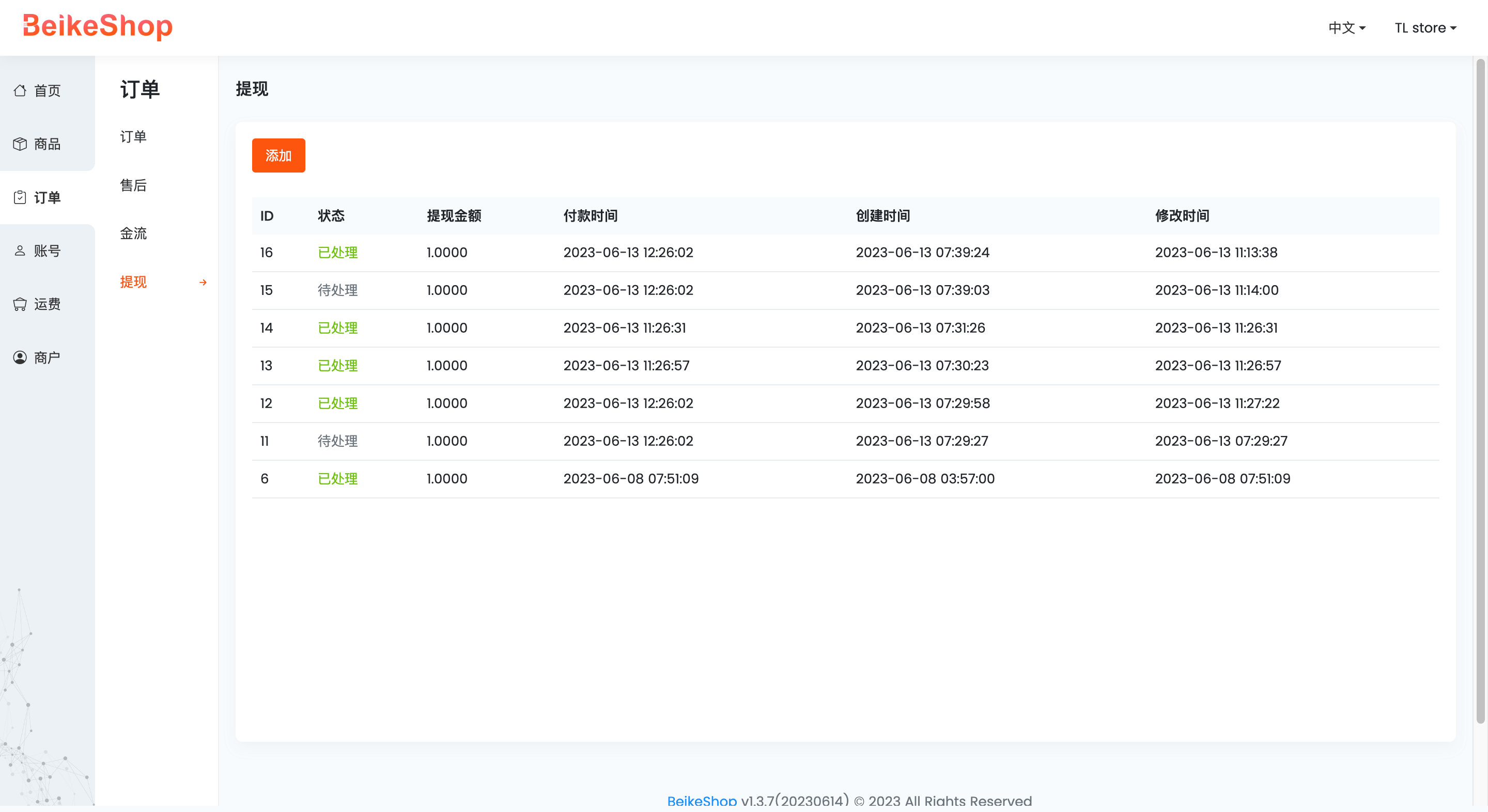Click the shipping cart icon
This screenshot has width=1488, height=812.
(x=20, y=304)
